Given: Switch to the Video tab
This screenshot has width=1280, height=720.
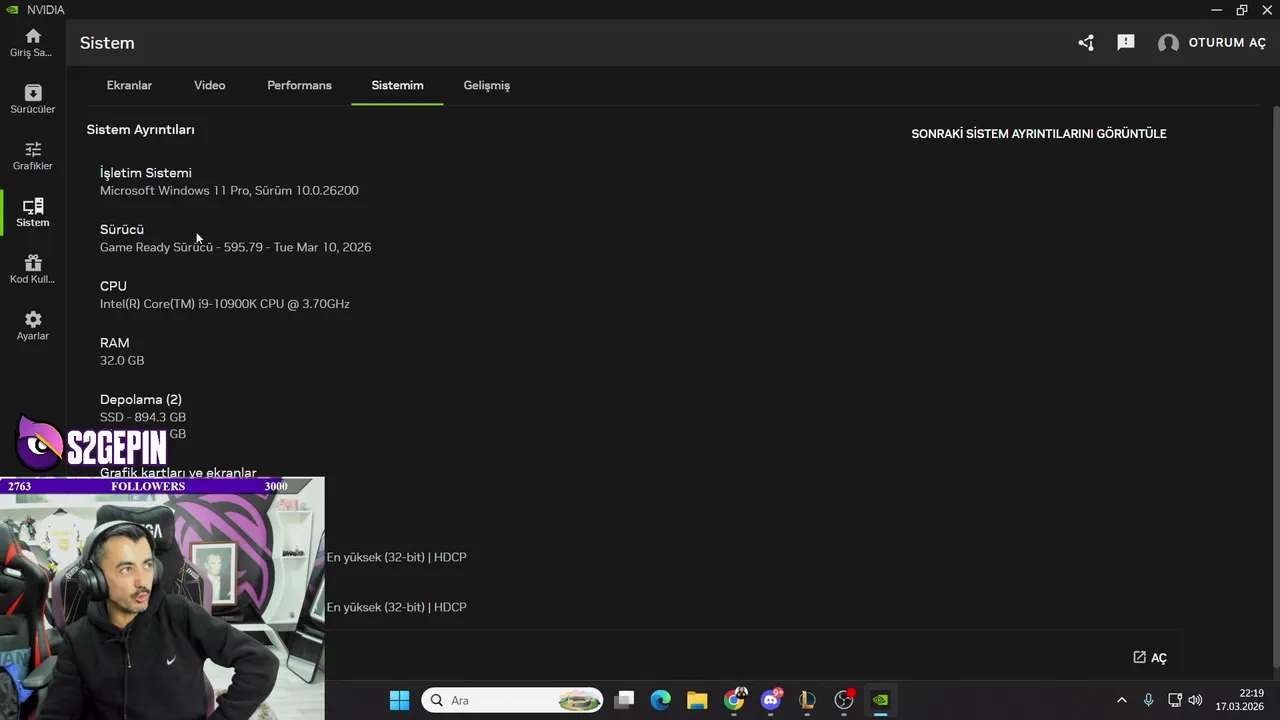Looking at the screenshot, I should point(209,85).
